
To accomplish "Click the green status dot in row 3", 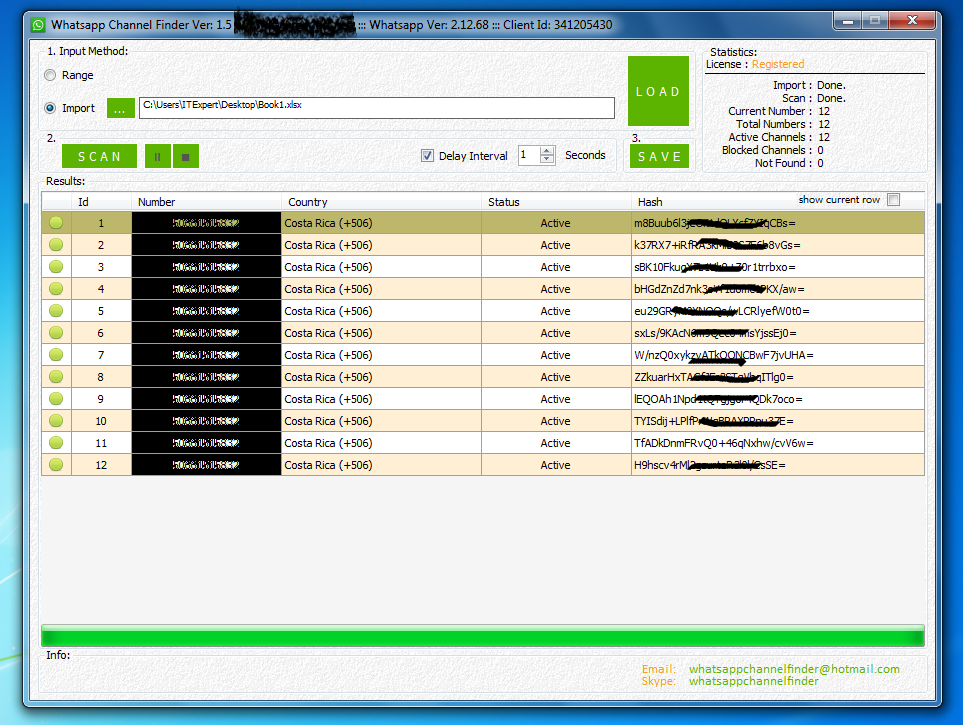I will pyautogui.click(x=56, y=267).
